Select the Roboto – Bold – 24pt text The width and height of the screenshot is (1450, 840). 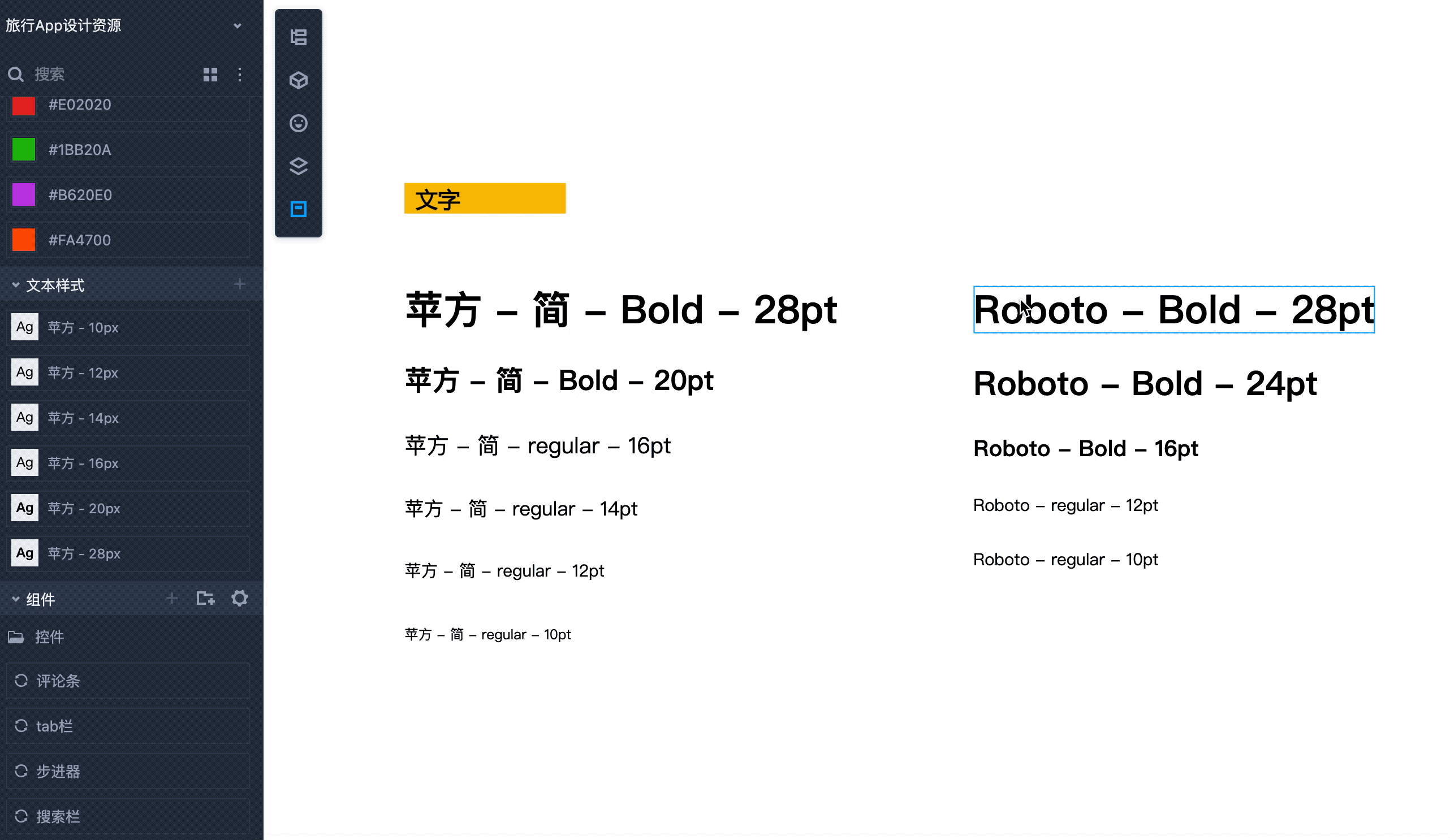[x=1145, y=384]
